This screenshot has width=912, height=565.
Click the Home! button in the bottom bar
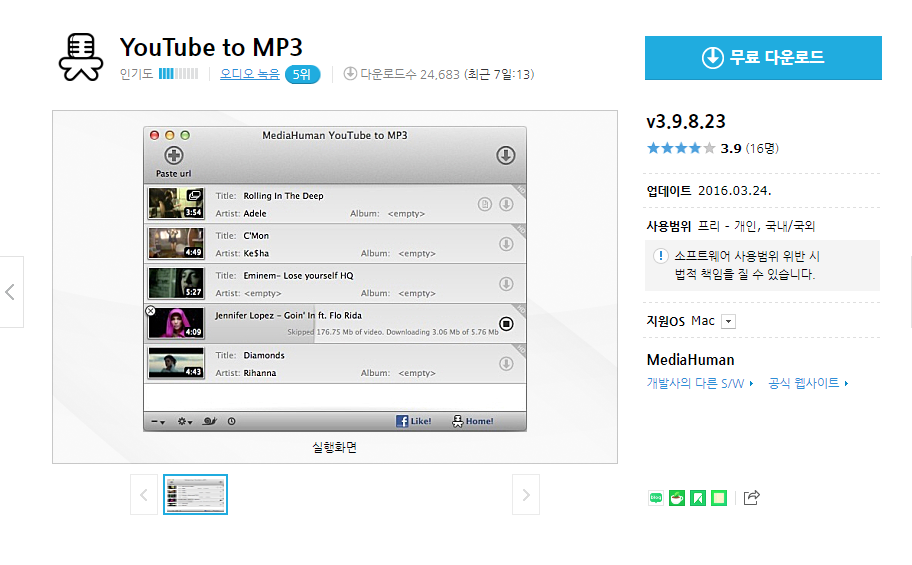click(473, 421)
